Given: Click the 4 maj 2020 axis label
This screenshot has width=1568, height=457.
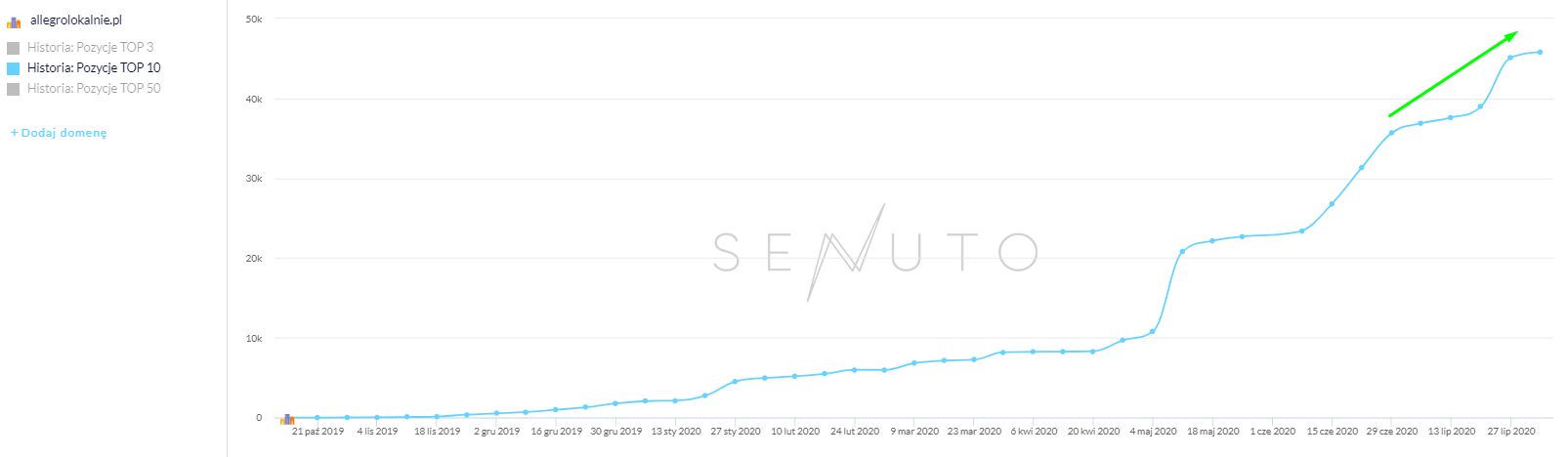Looking at the screenshot, I should (x=1153, y=431).
